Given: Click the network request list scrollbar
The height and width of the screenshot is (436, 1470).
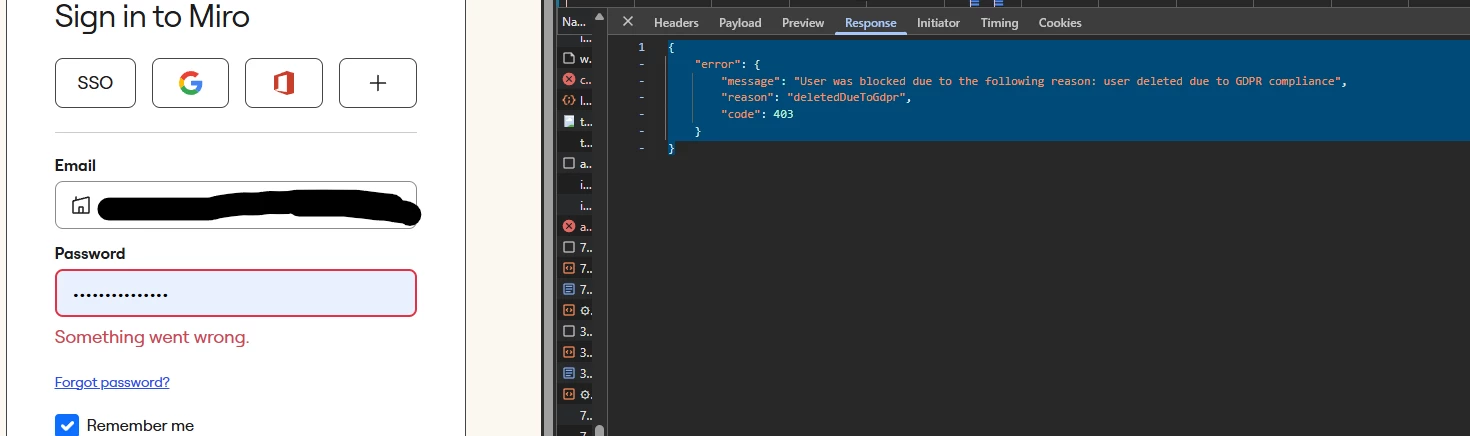Looking at the screenshot, I should (599, 431).
